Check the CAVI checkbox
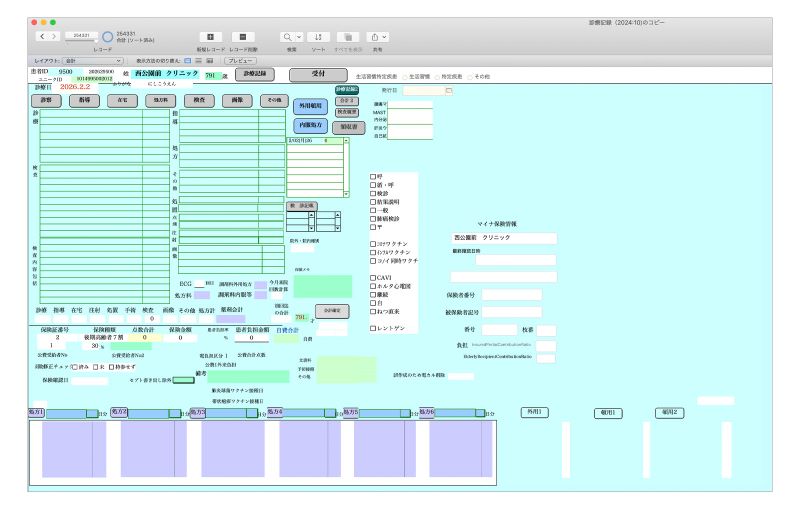The image size is (800, 511). [373, 277]
